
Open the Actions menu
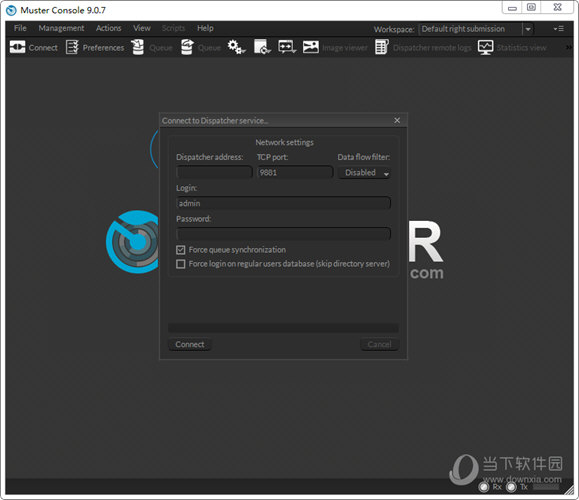[109, 28]
